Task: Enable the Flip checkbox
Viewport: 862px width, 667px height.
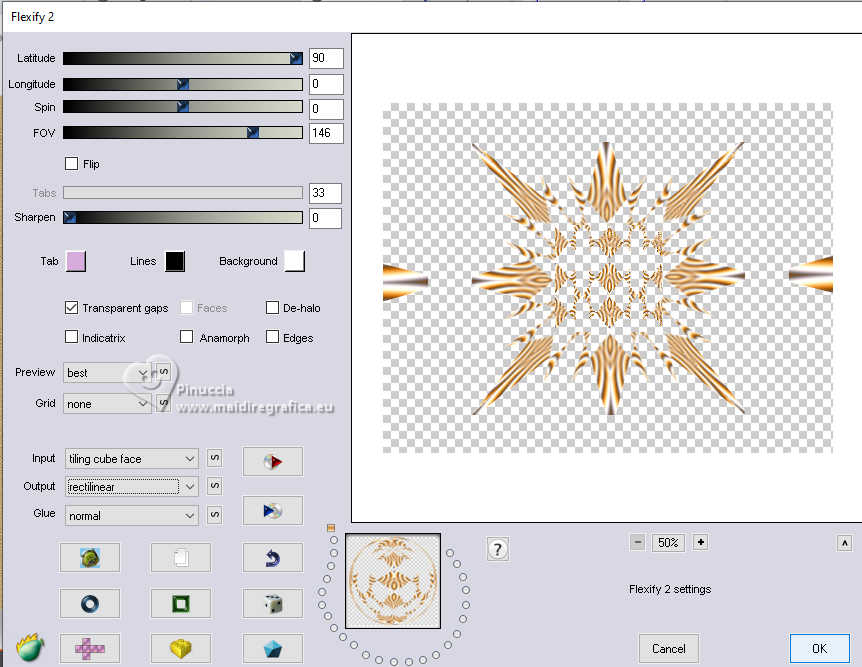Action: [71, 163]
